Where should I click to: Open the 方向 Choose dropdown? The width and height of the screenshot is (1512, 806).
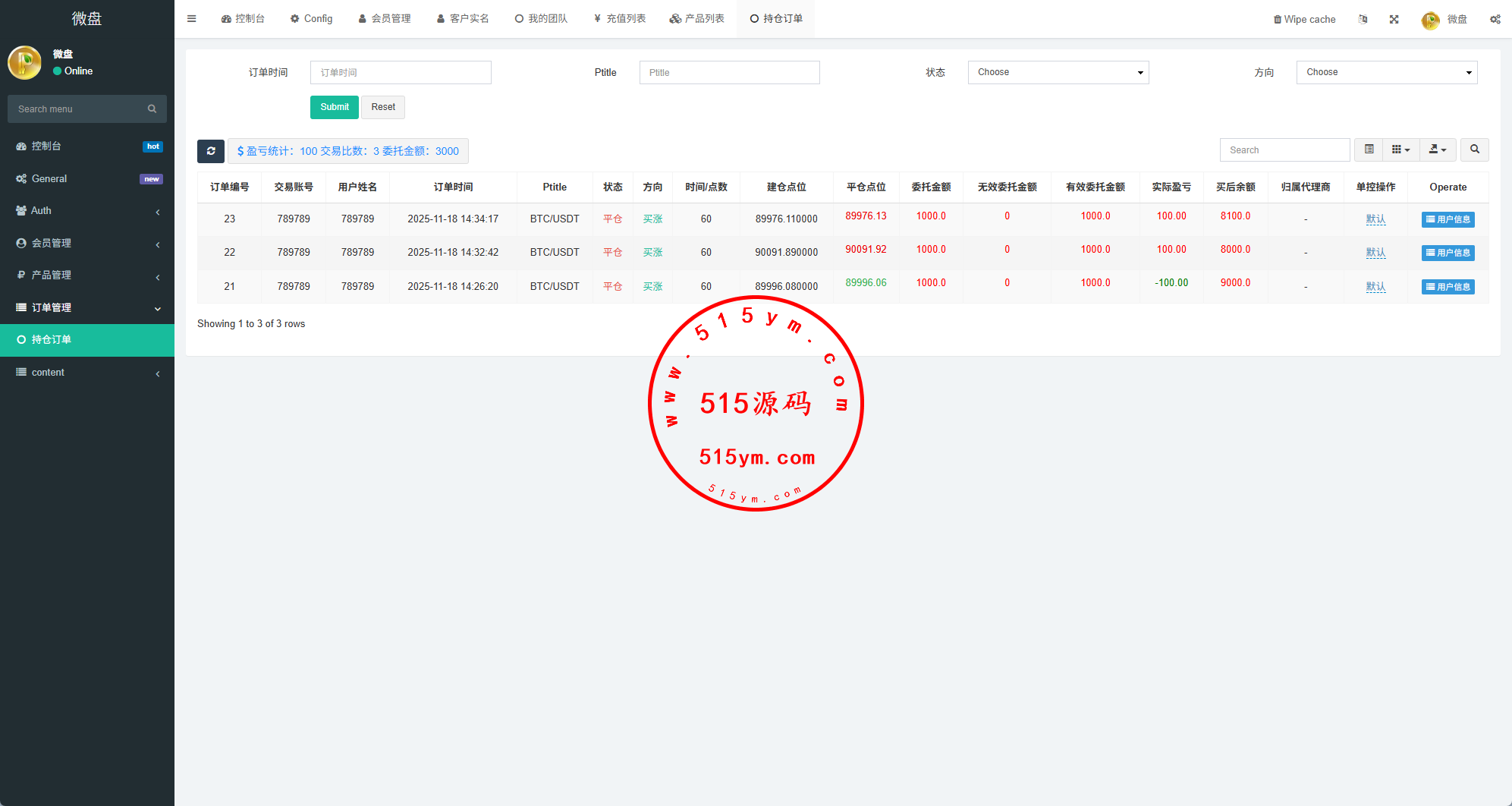(x=1386, y=72)
